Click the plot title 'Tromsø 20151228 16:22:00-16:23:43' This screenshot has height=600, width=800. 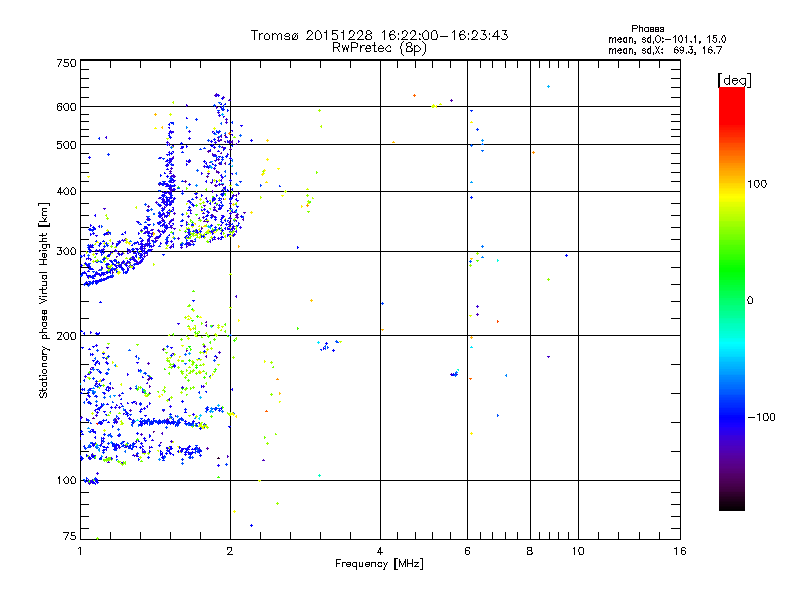(x=379, y=35)
